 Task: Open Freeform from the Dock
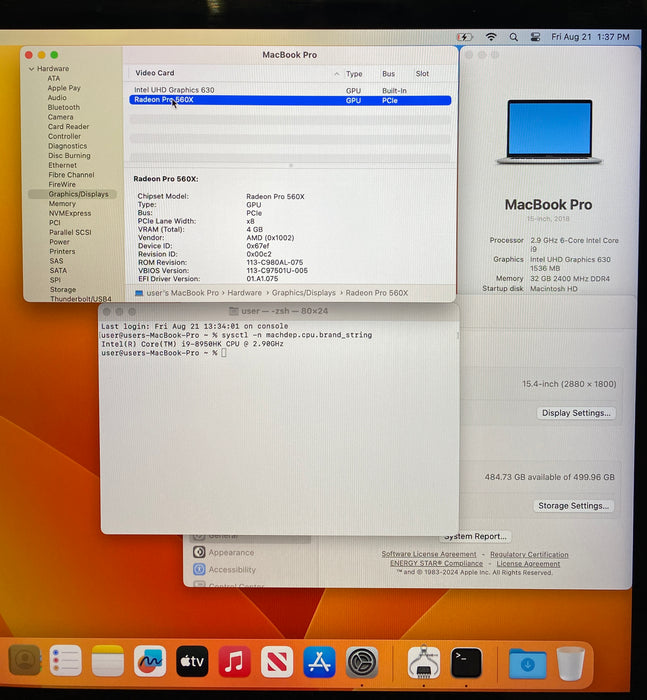[150, 661]
